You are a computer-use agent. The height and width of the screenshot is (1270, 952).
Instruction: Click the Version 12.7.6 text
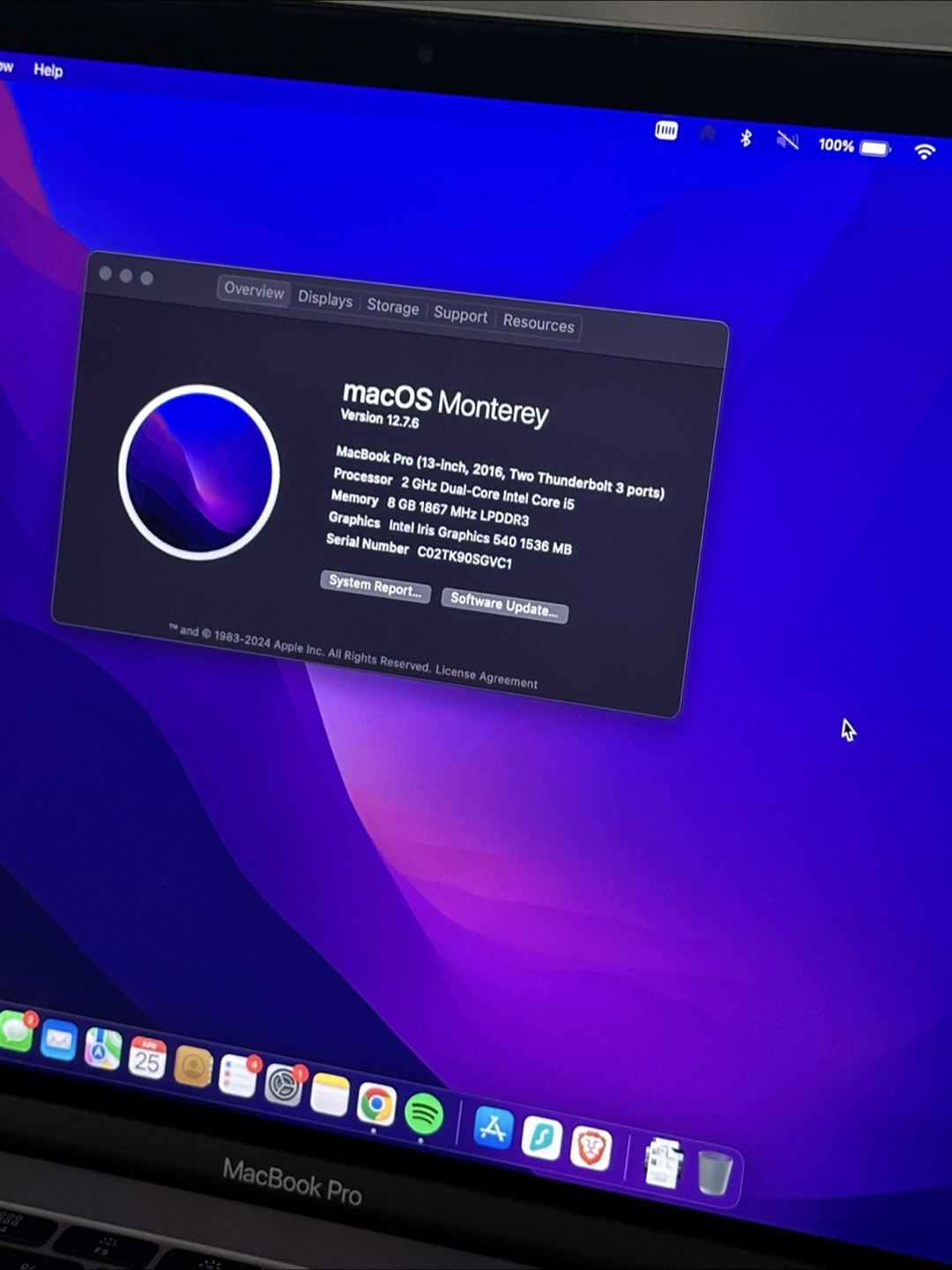pos(380,419)
